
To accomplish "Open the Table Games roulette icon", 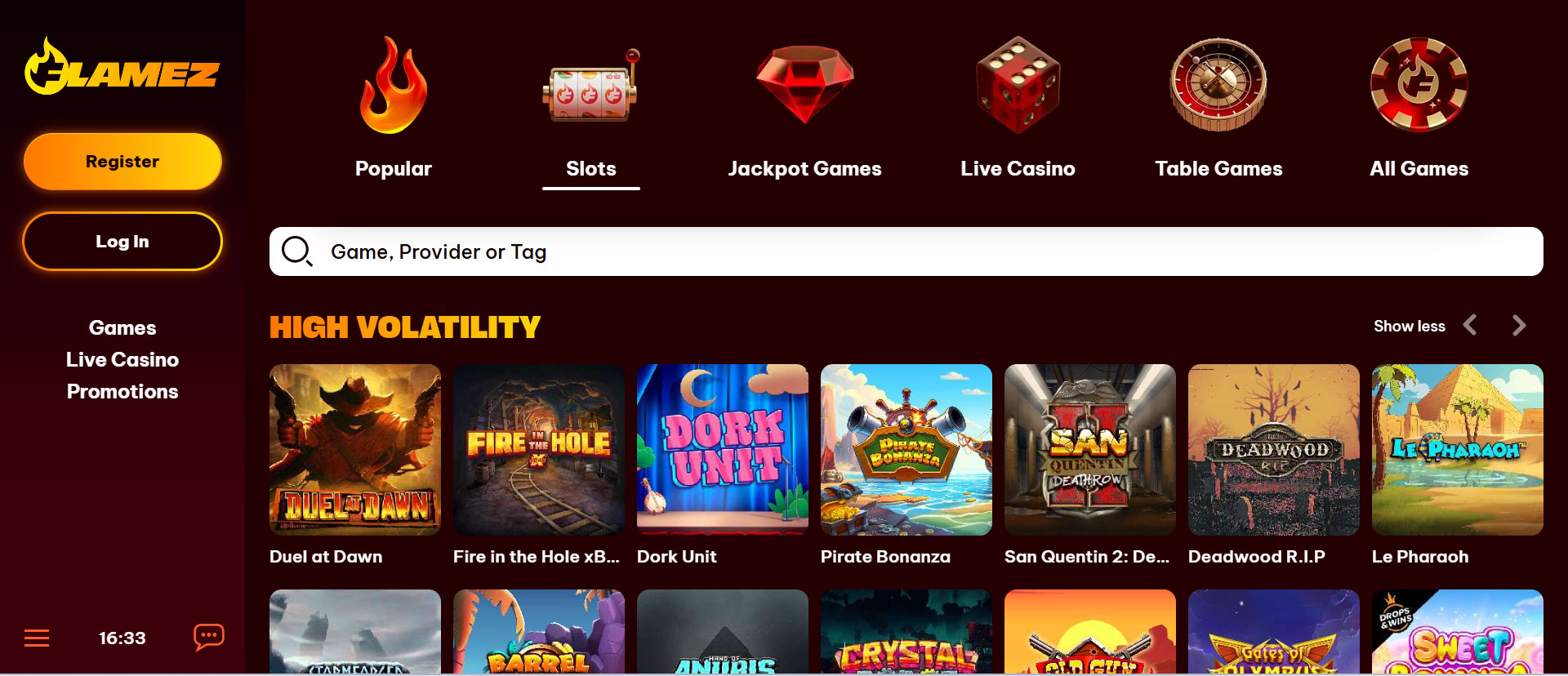I will [x=1218, y=84].
